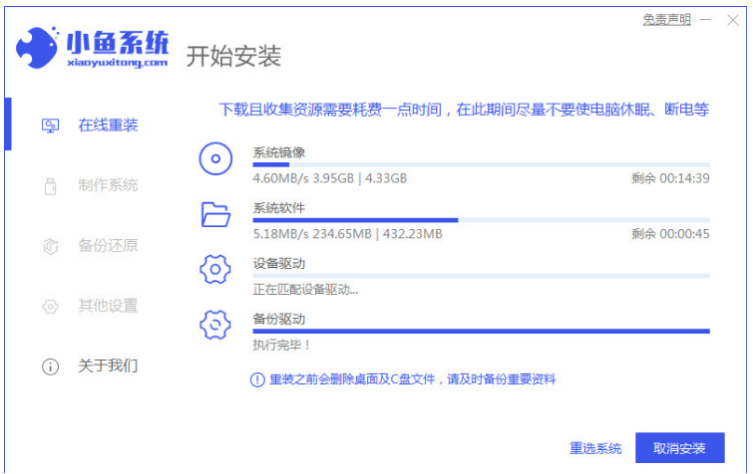753x474 pixels.
Task: Click the 系统镜像 download progress bar
Action: pos(481,163)
